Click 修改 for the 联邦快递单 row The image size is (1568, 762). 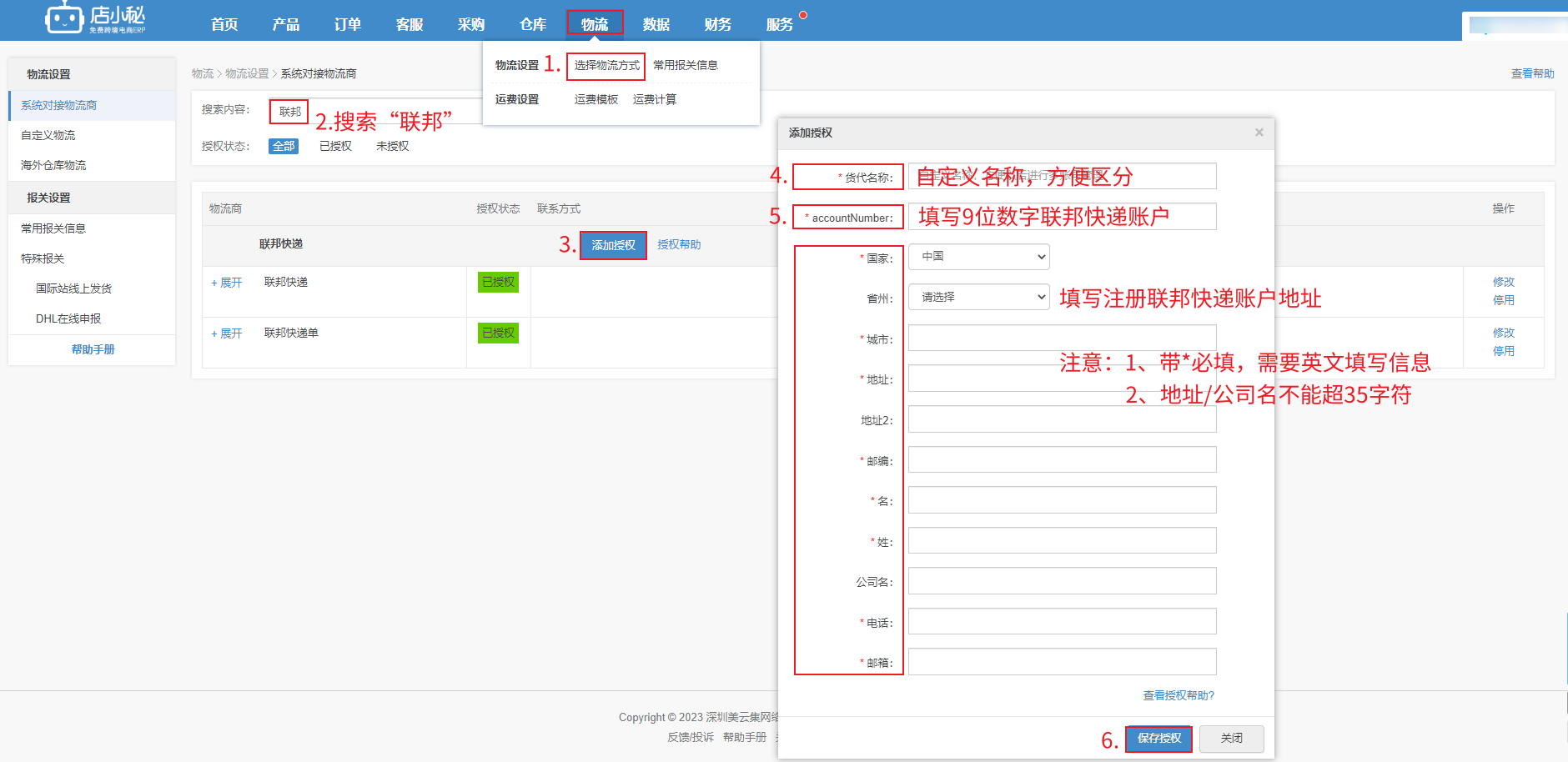[x=1504, y=333]
